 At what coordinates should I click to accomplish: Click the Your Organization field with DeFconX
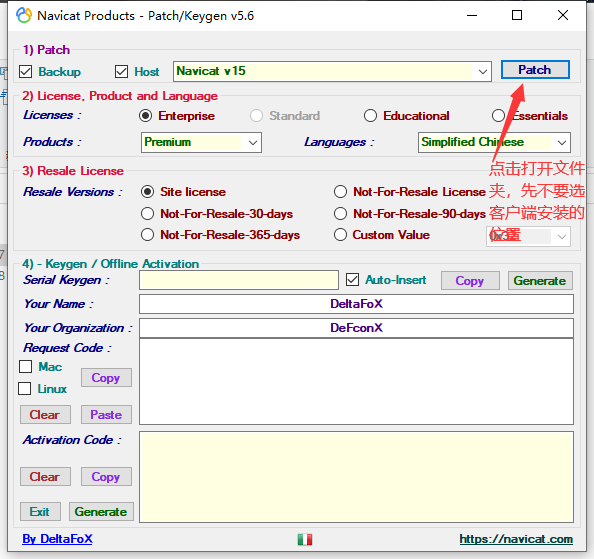tap(356, 328)
